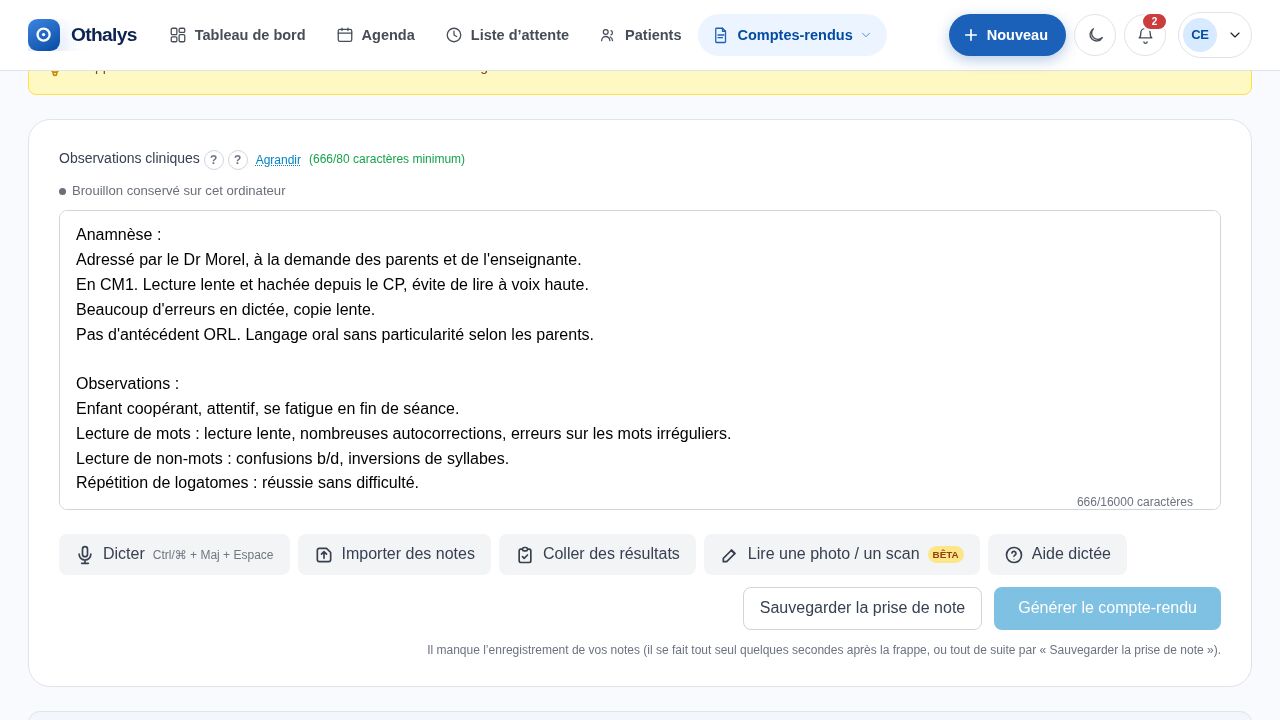Click inside the clinical observations text area
The image size is (1280, 720).
coord(640,360)
